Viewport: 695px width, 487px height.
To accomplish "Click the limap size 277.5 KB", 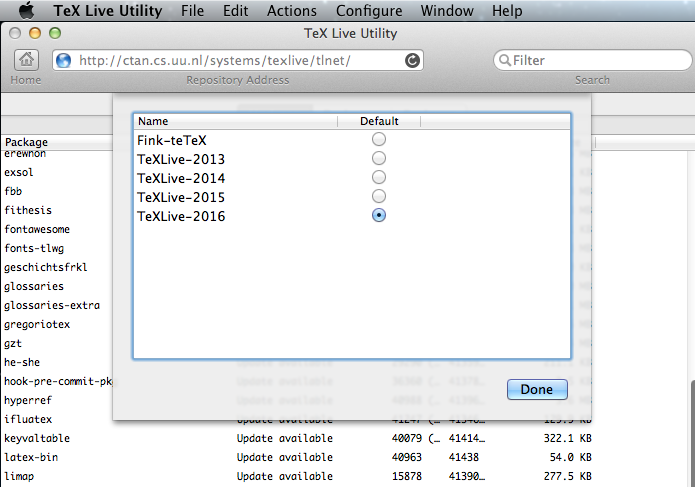I will [x=568, y=476].
